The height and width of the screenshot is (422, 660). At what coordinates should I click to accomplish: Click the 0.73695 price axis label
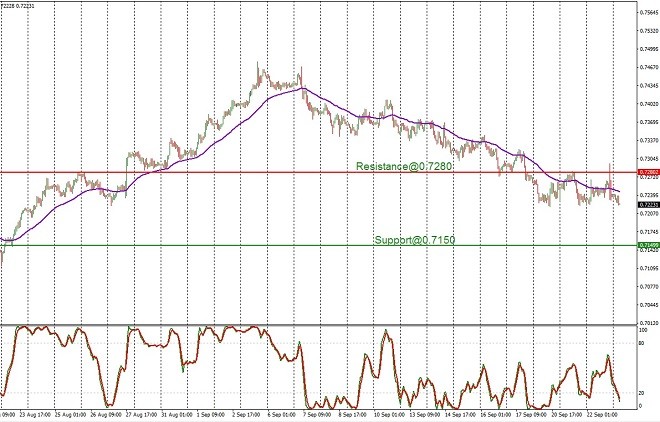click(x=649, y=122)
